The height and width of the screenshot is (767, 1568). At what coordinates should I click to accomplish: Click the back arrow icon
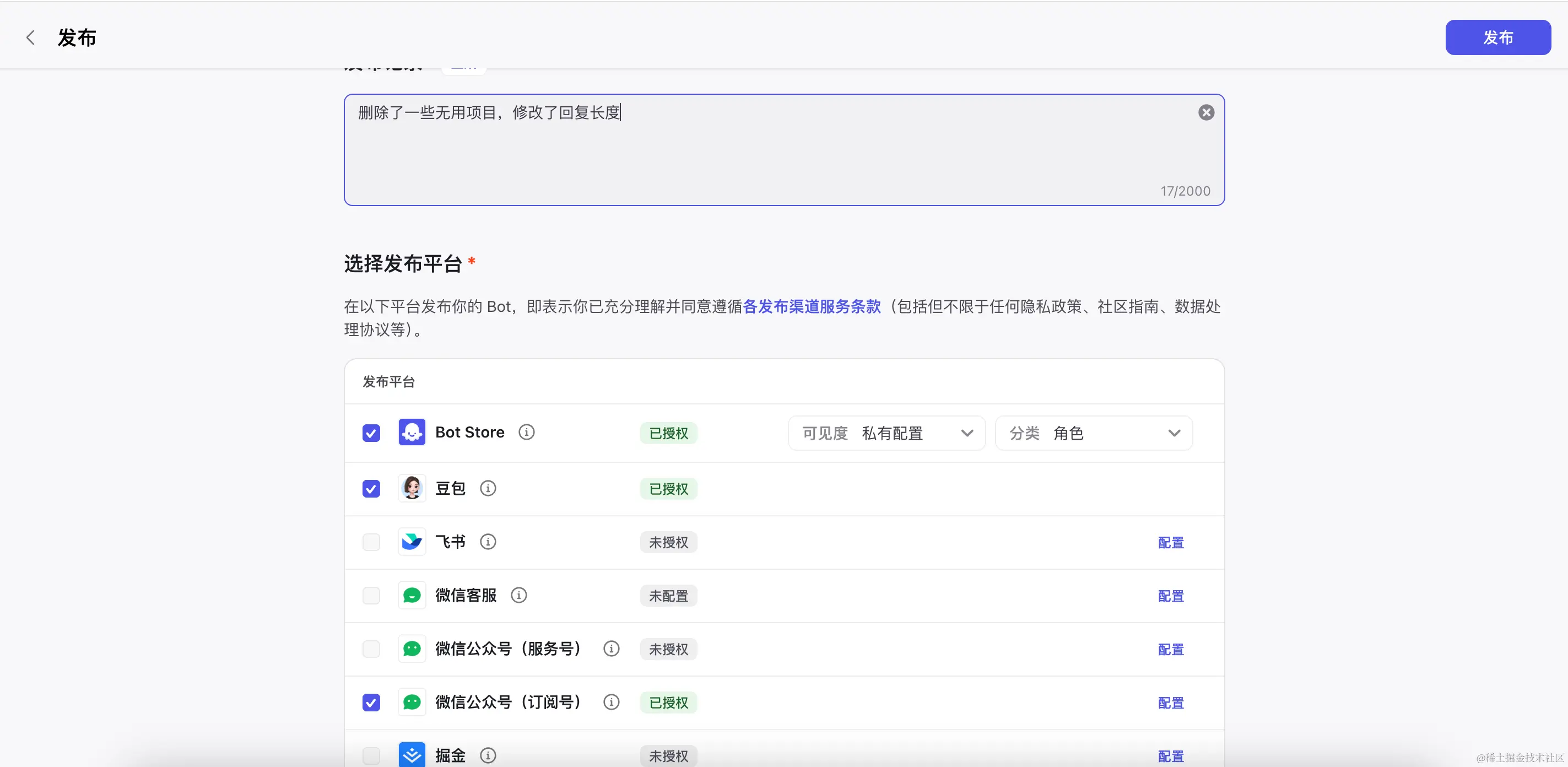[x=30, y=37]
